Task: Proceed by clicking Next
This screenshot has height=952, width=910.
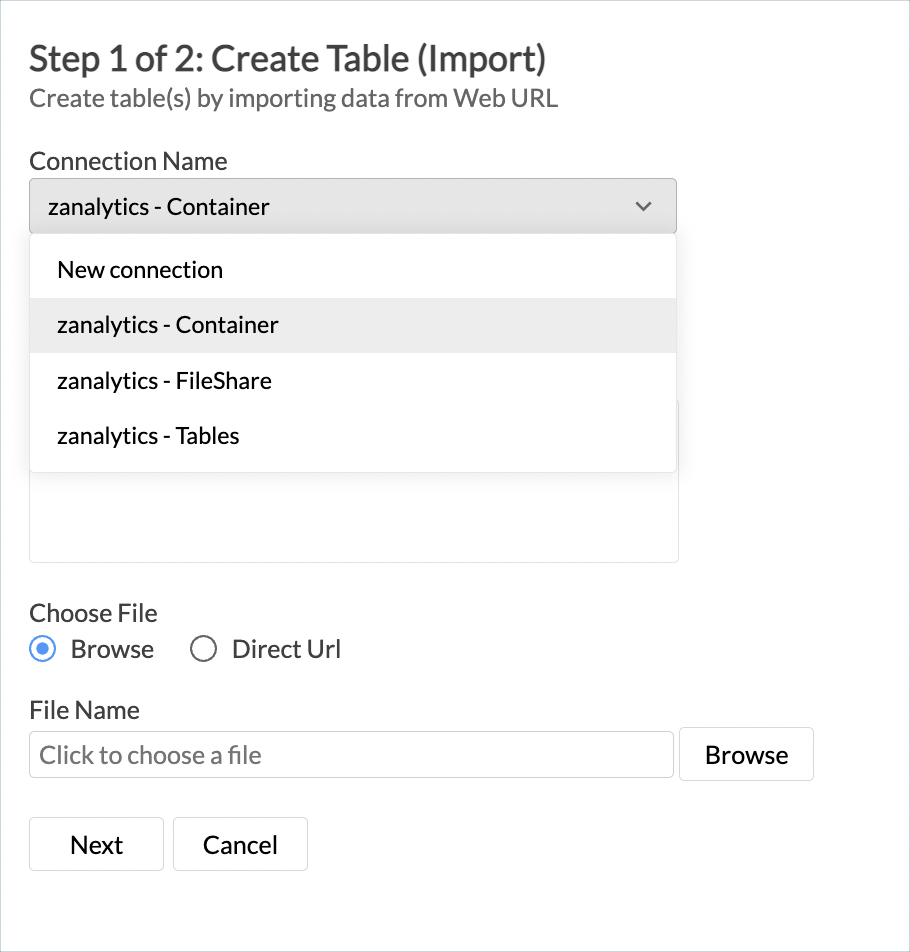Action: [x=96, y=844]
